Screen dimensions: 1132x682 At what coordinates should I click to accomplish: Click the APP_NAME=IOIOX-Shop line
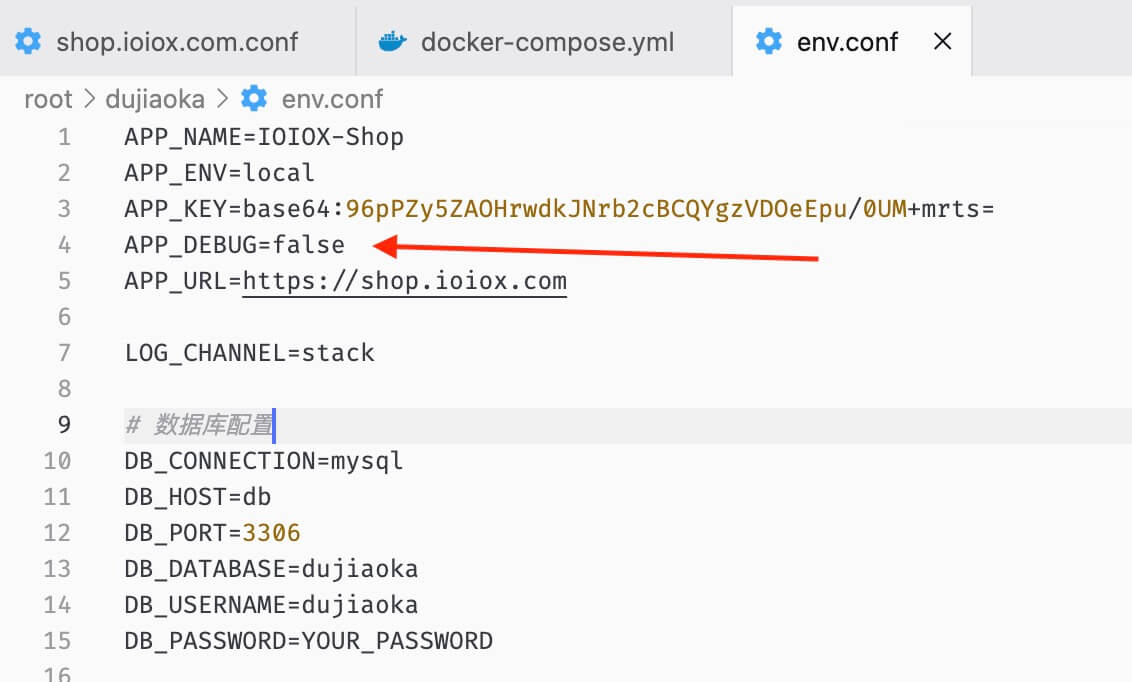pos(264,137)
